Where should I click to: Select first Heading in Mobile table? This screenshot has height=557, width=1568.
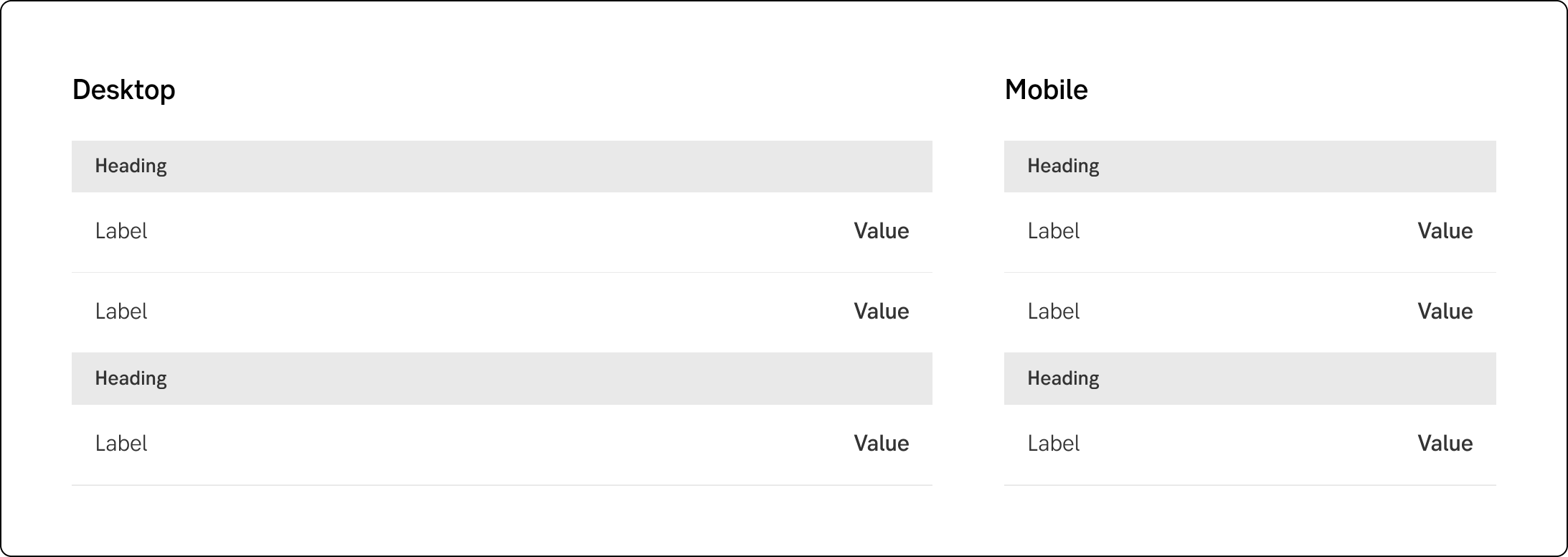pyautogui.click(x=1063, y=167)
